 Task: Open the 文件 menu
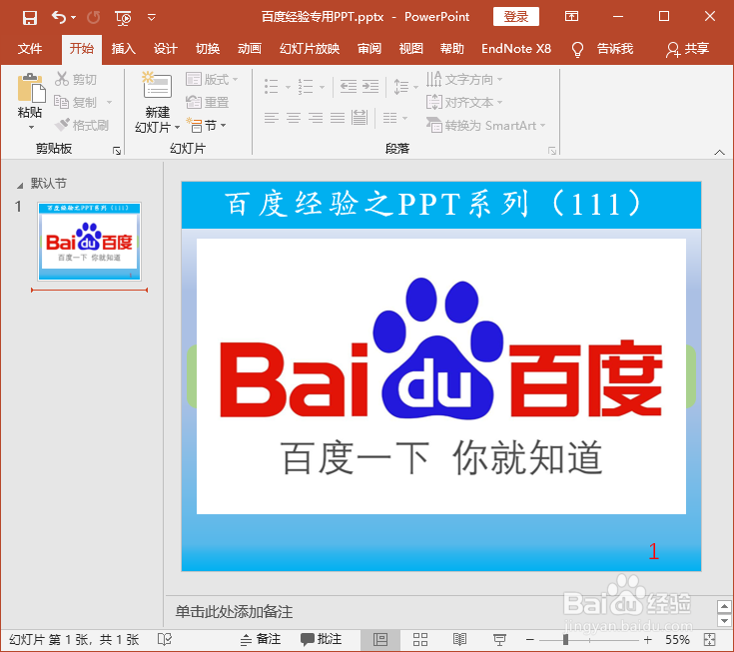[30, 49]
